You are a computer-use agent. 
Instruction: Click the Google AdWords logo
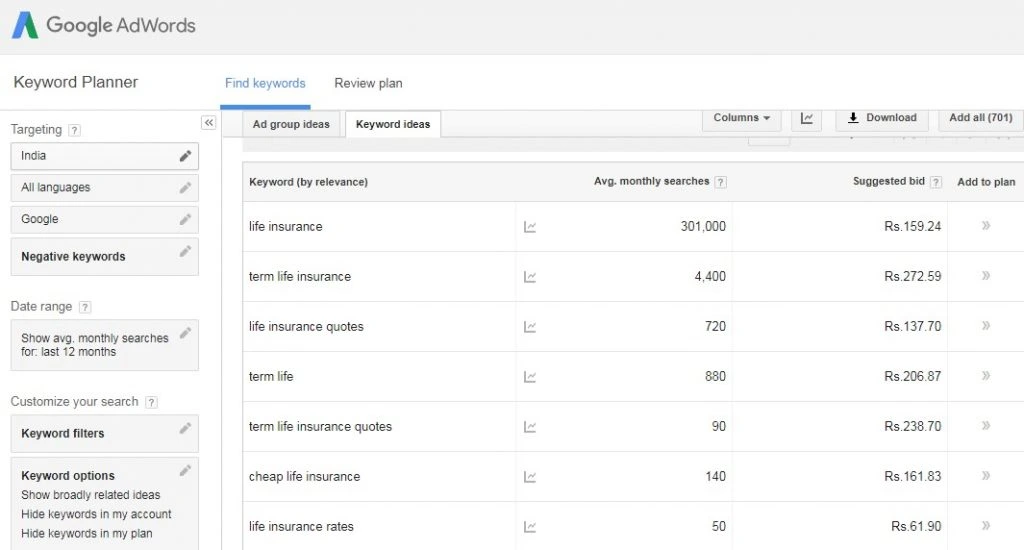coord(104,25)
